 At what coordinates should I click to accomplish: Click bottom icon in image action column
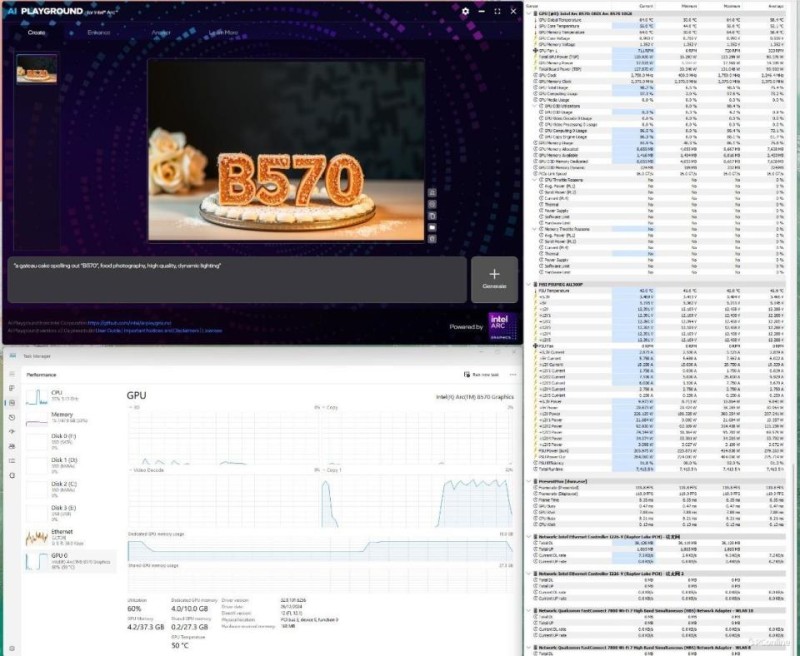coord(431,238)
